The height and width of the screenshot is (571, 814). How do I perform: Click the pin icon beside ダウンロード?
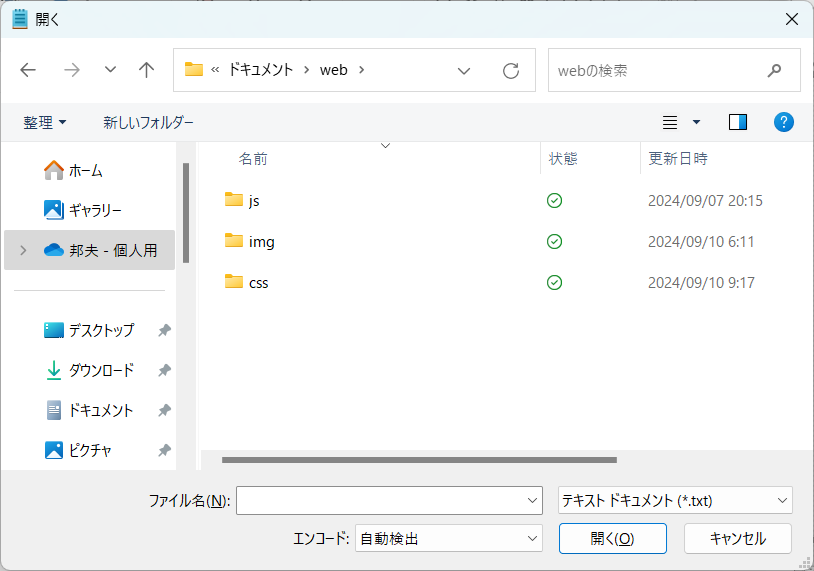[164, 370]
